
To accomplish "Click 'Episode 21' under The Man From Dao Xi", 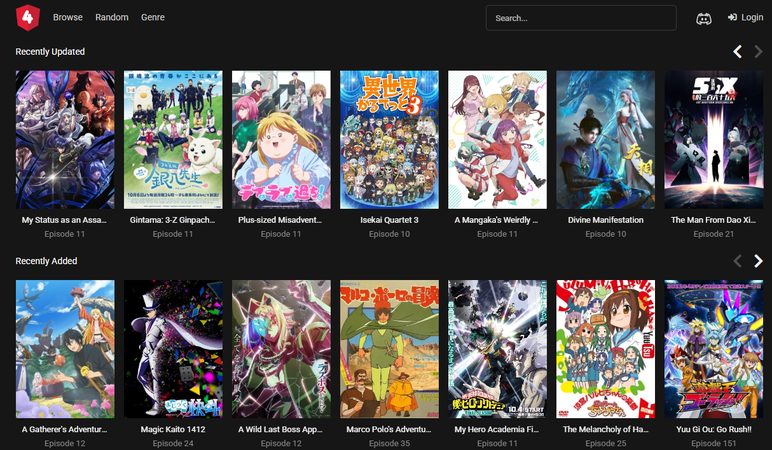I will coord(713,234).
